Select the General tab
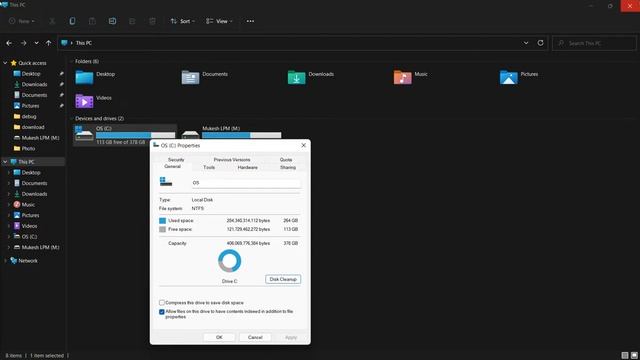This screenshot has height=360, width=640. [172, 167]
